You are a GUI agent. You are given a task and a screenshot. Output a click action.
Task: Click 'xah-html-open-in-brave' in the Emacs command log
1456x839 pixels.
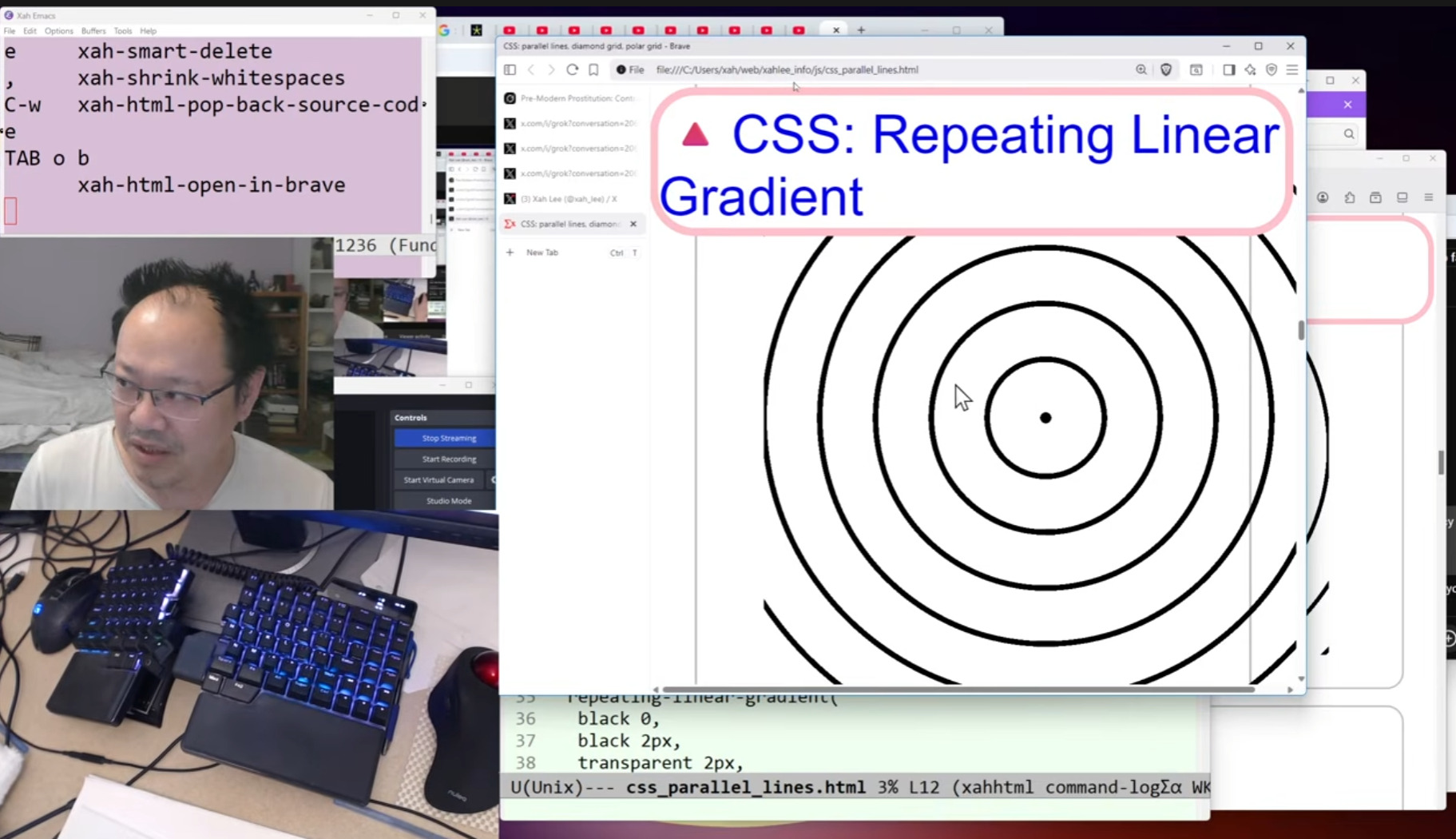tap(211, 185)
